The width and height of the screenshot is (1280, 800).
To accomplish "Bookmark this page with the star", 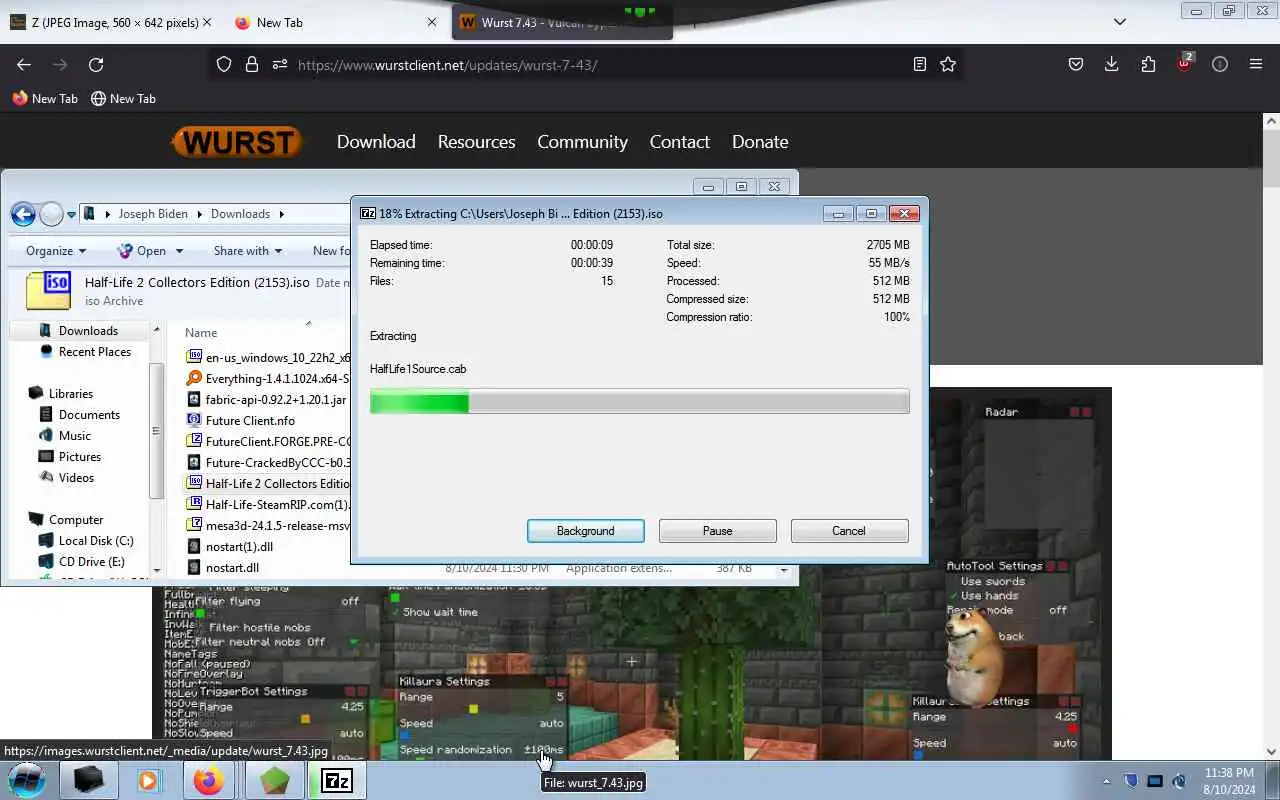I will tap(948, 64).
